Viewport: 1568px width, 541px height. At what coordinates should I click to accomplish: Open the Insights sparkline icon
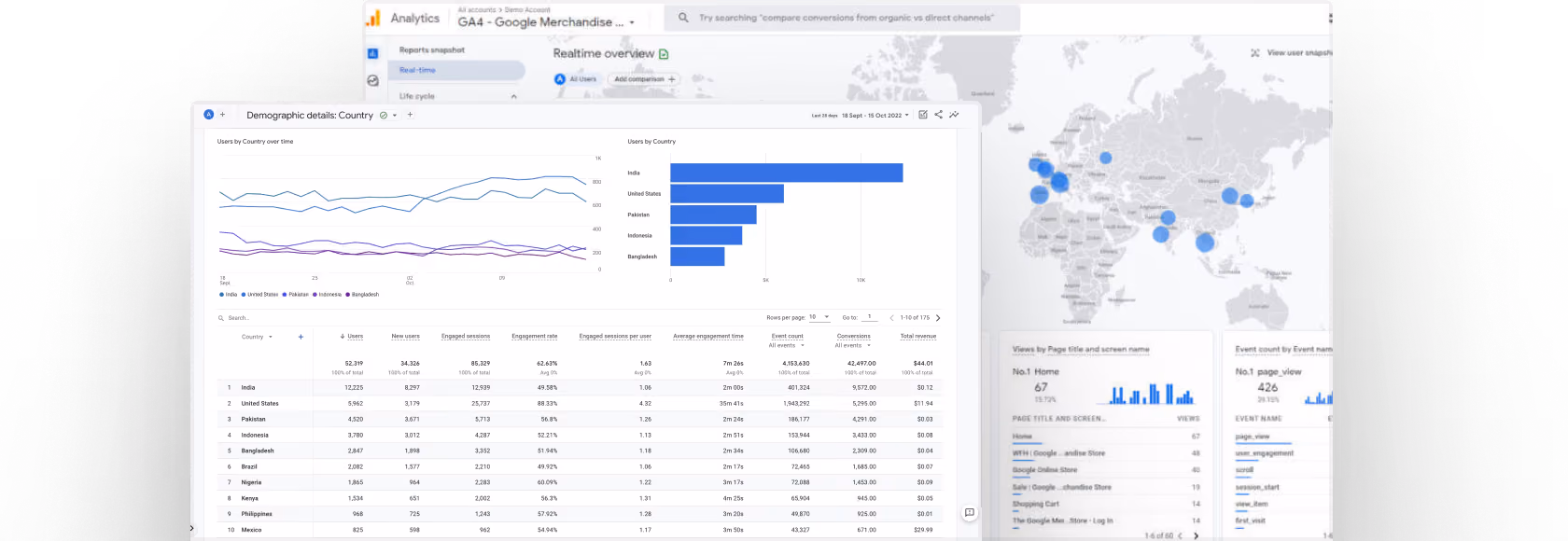point(954,115)
